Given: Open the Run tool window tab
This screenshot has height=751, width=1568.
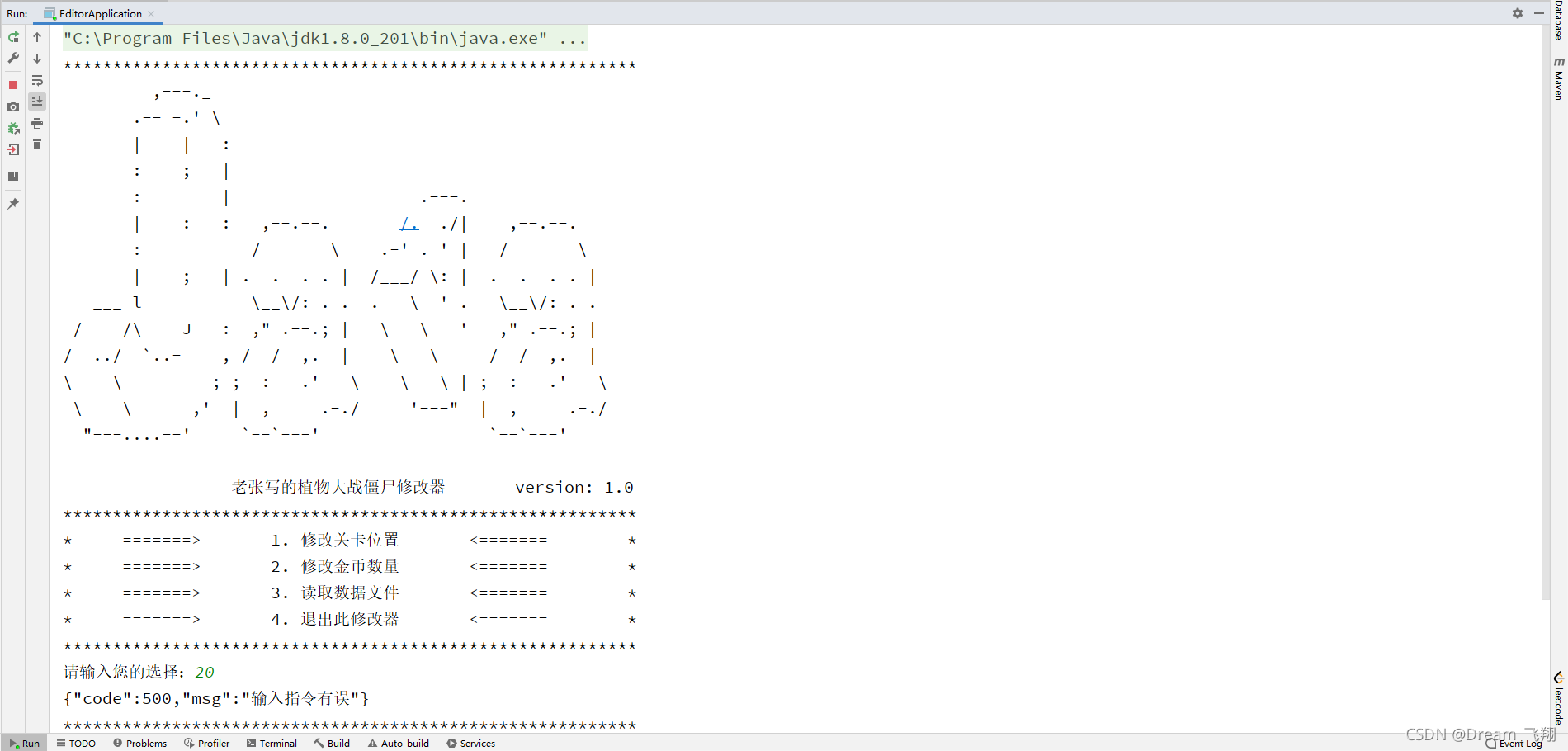Looking at the screenshot, I should click(24, 744).
